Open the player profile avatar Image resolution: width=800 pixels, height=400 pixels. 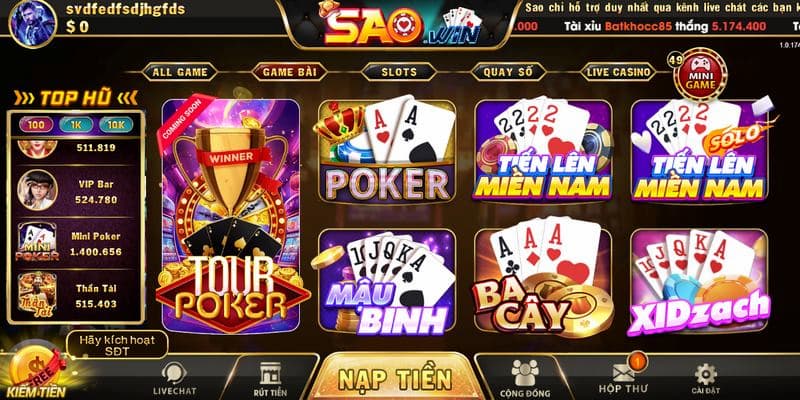pos(32,22)
